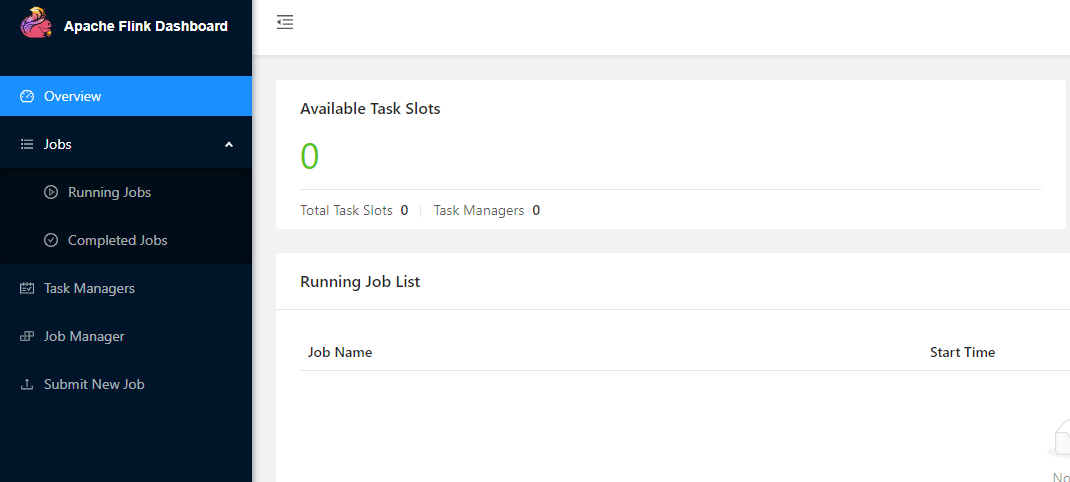Click the Overview dashboard icon
1070x482 pixels.
[x=27, y=96]
